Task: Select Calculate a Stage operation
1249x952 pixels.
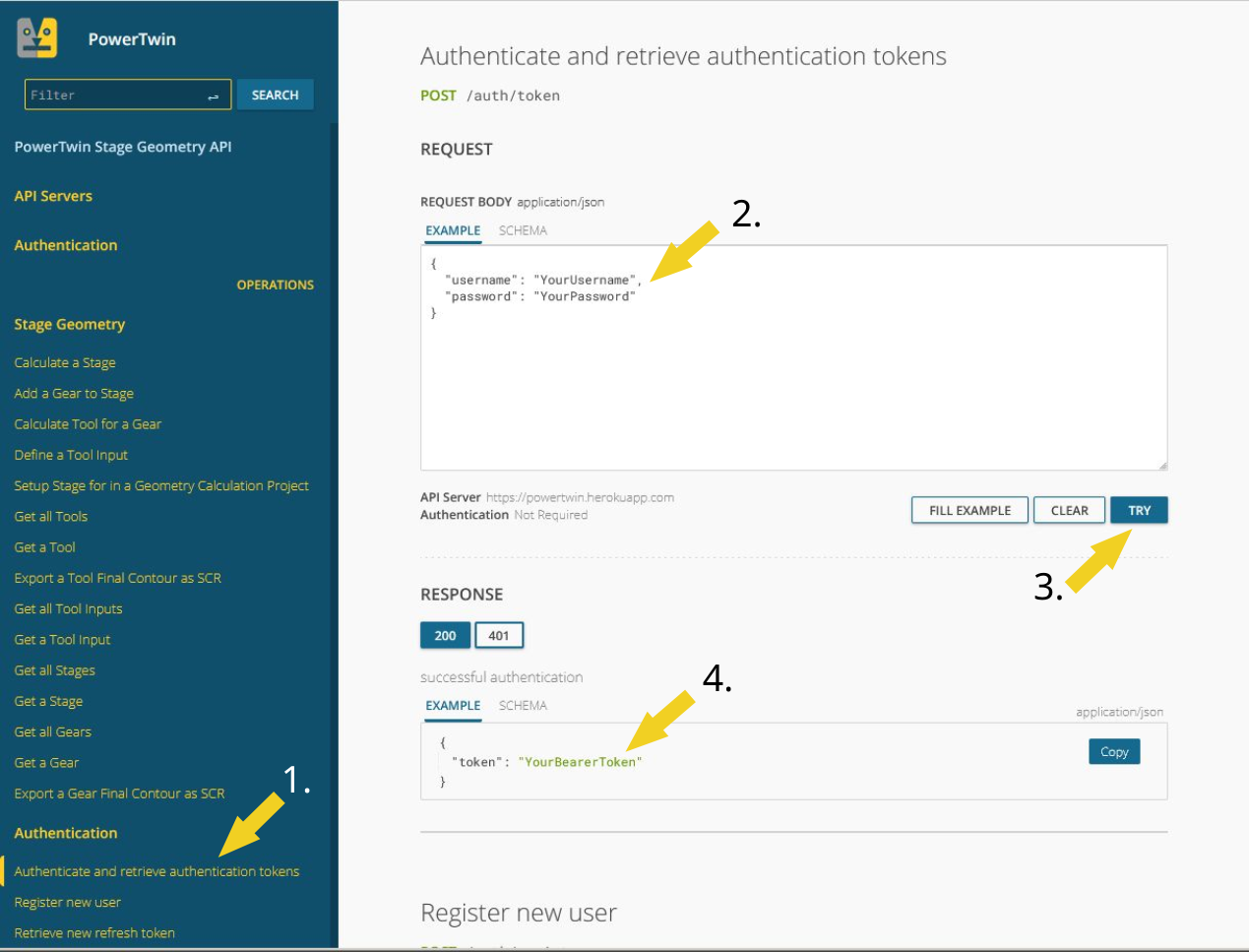Action: tap(65, 362)
